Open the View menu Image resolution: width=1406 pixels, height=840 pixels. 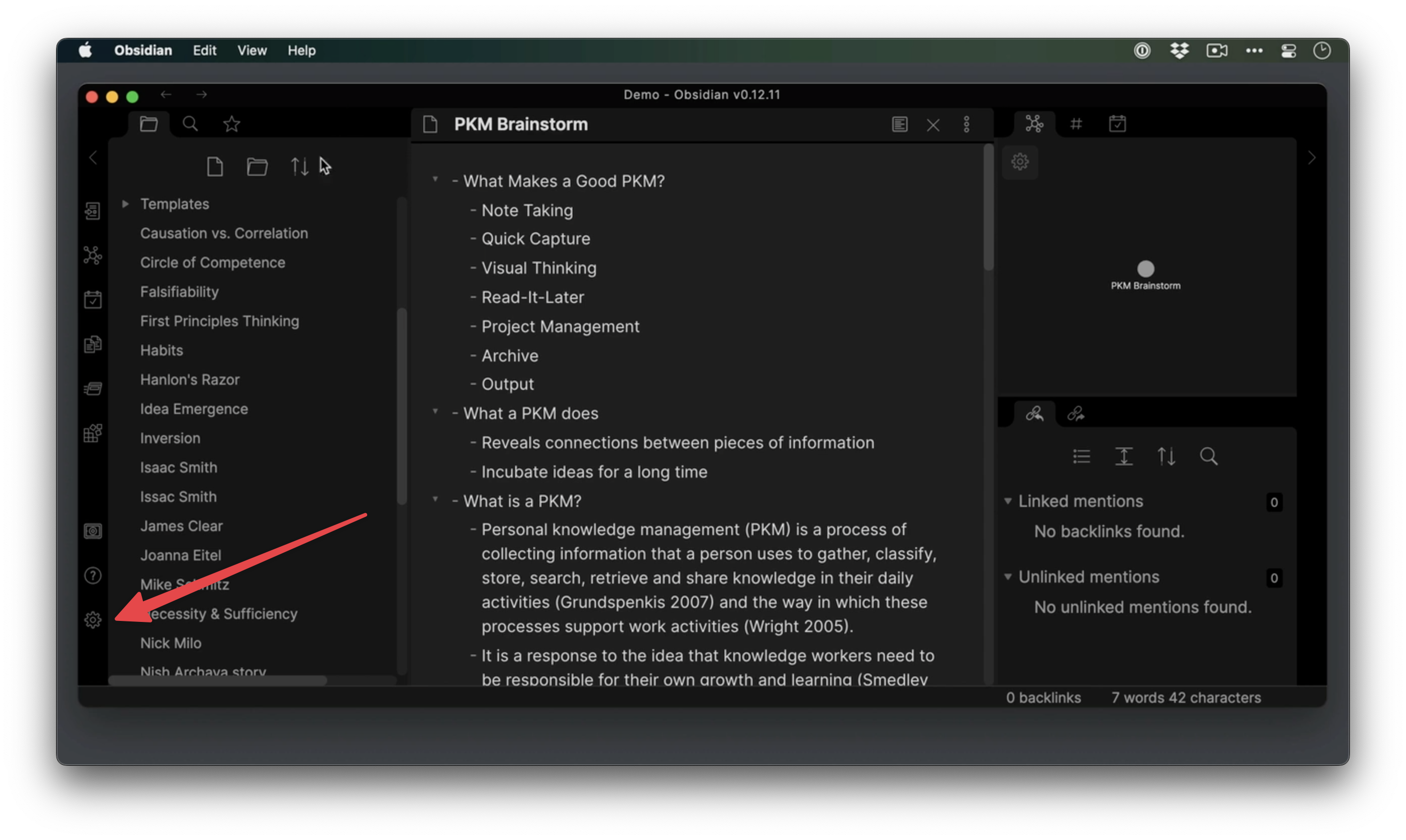(x=252, y=50)
